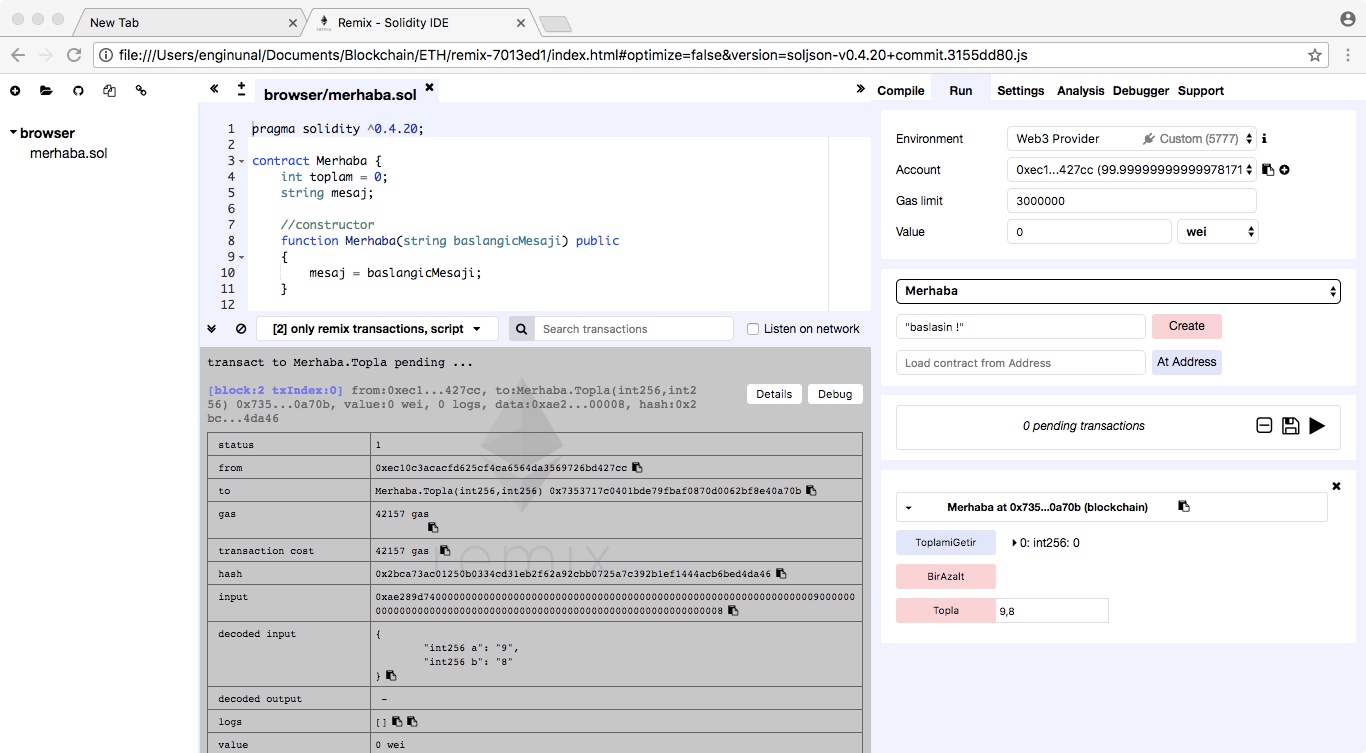Image resolution: width=1366 pixels, height=753 pixels.
Task: Copy the 'from' address value
Action: (x=637, y=468)
